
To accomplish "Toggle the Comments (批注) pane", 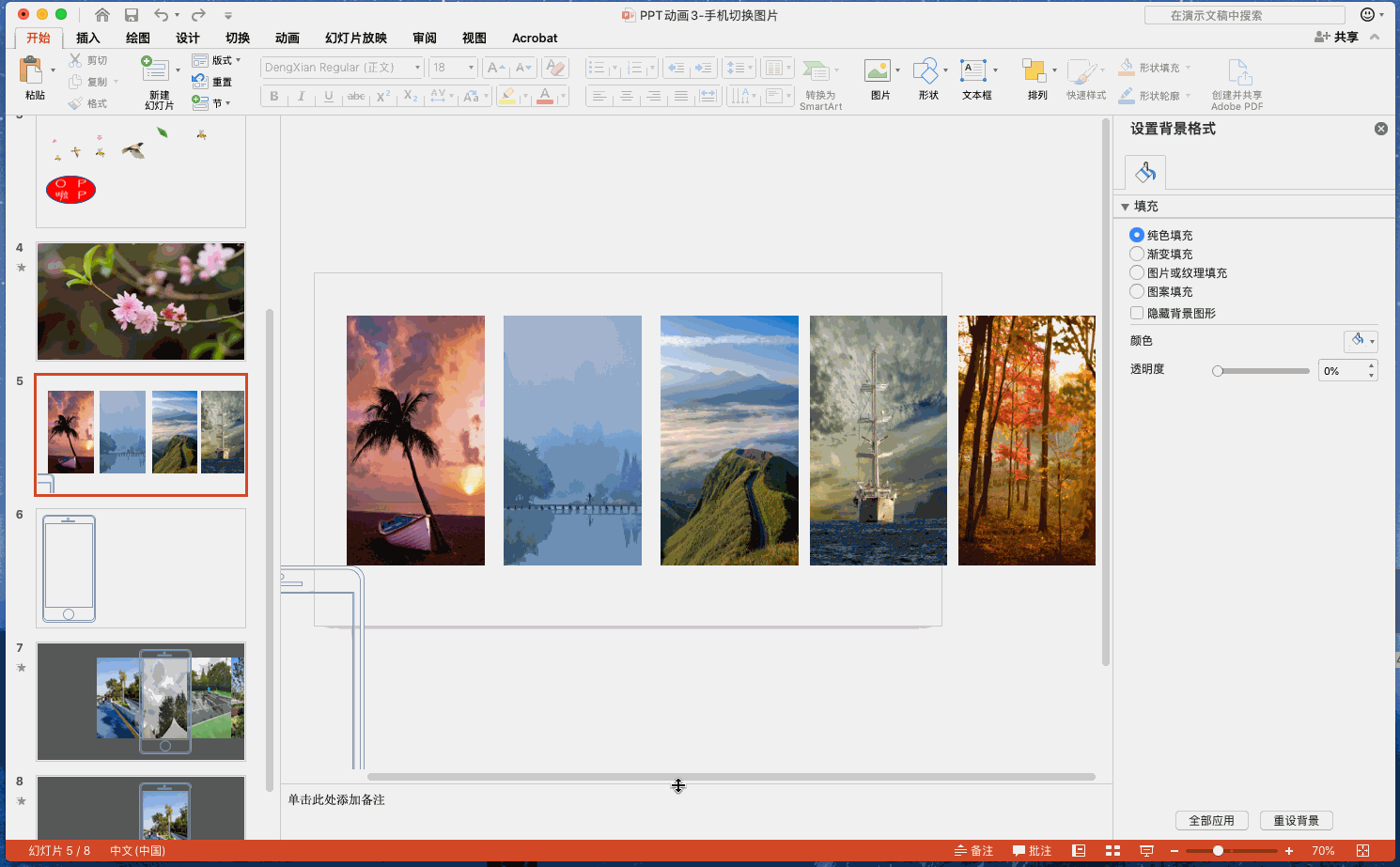I will (1032, 851).
